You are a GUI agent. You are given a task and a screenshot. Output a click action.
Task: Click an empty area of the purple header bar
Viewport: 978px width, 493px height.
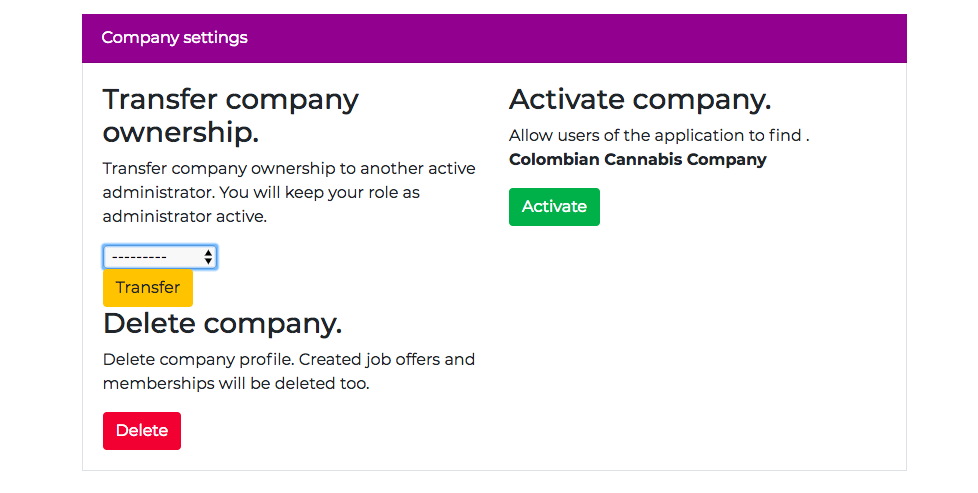coord(600,38)
